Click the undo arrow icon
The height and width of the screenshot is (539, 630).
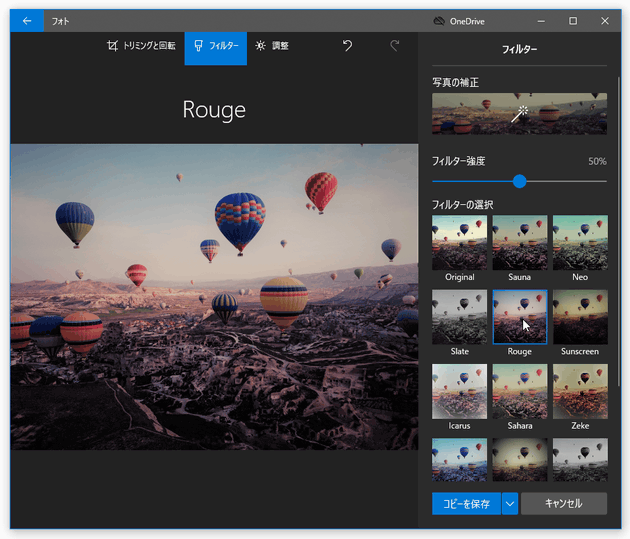pyautogui.click(x=347, y=46)
